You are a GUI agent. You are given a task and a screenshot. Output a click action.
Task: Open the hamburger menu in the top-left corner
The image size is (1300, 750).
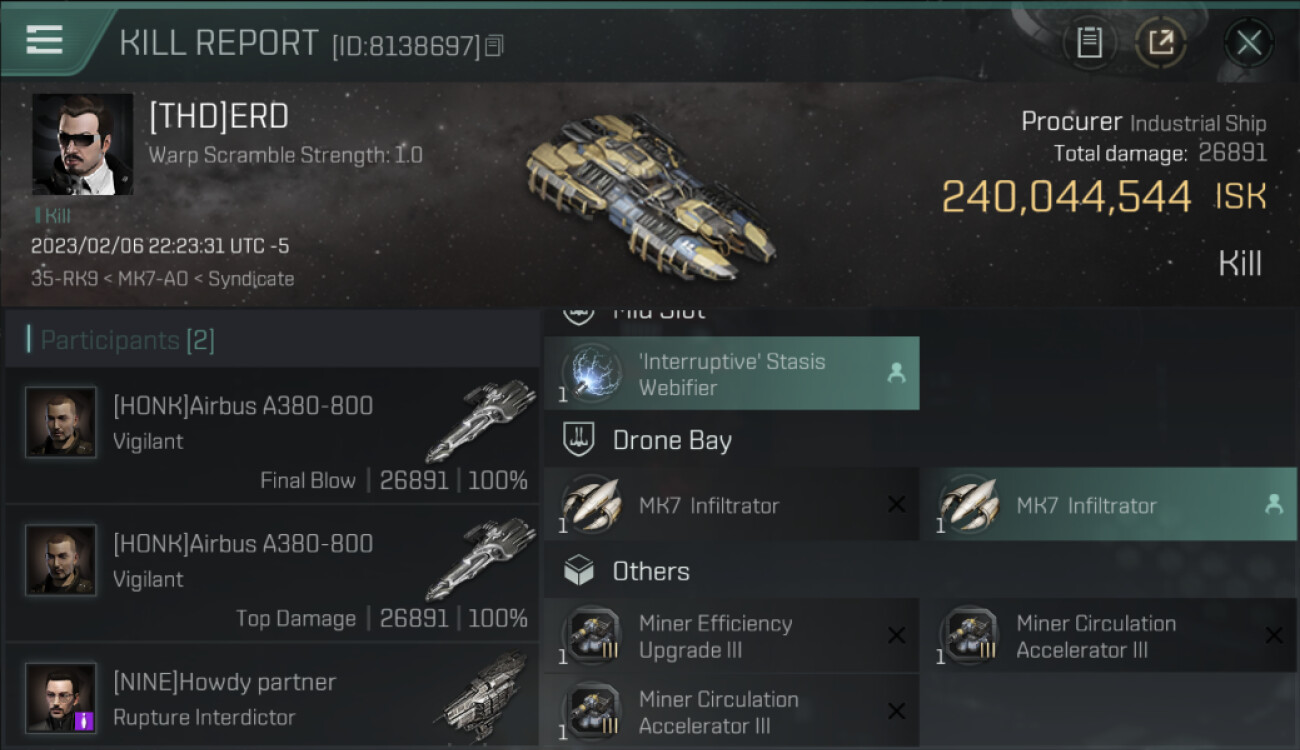coord(44,40)
